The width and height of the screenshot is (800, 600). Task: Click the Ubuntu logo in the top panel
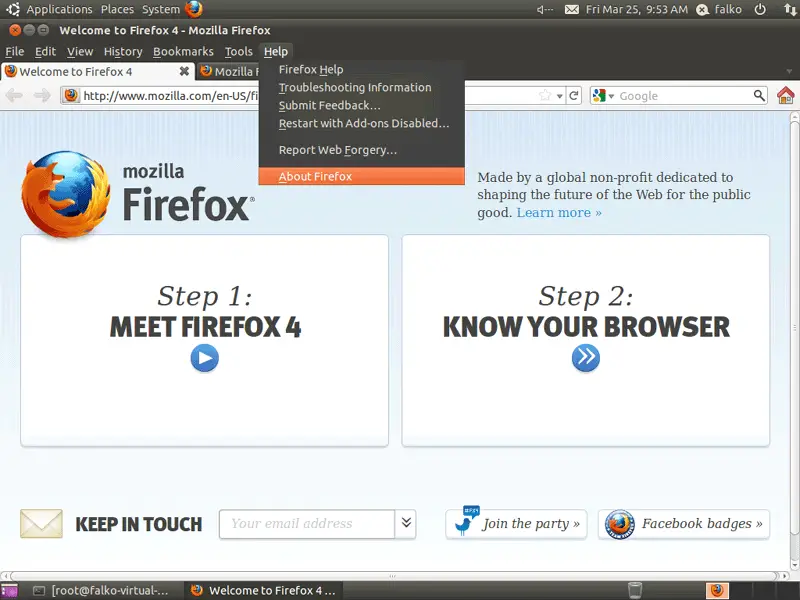point(12,9)
